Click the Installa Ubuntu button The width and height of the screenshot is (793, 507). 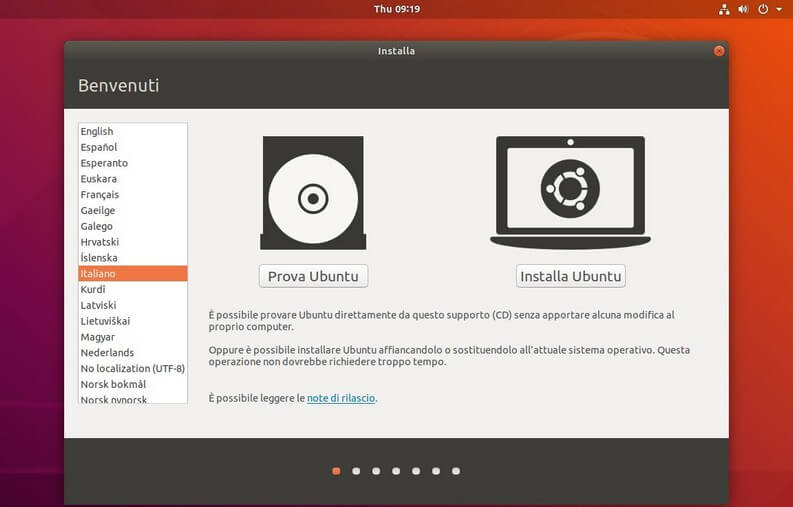pyautogui.click(x=570, y=276)
